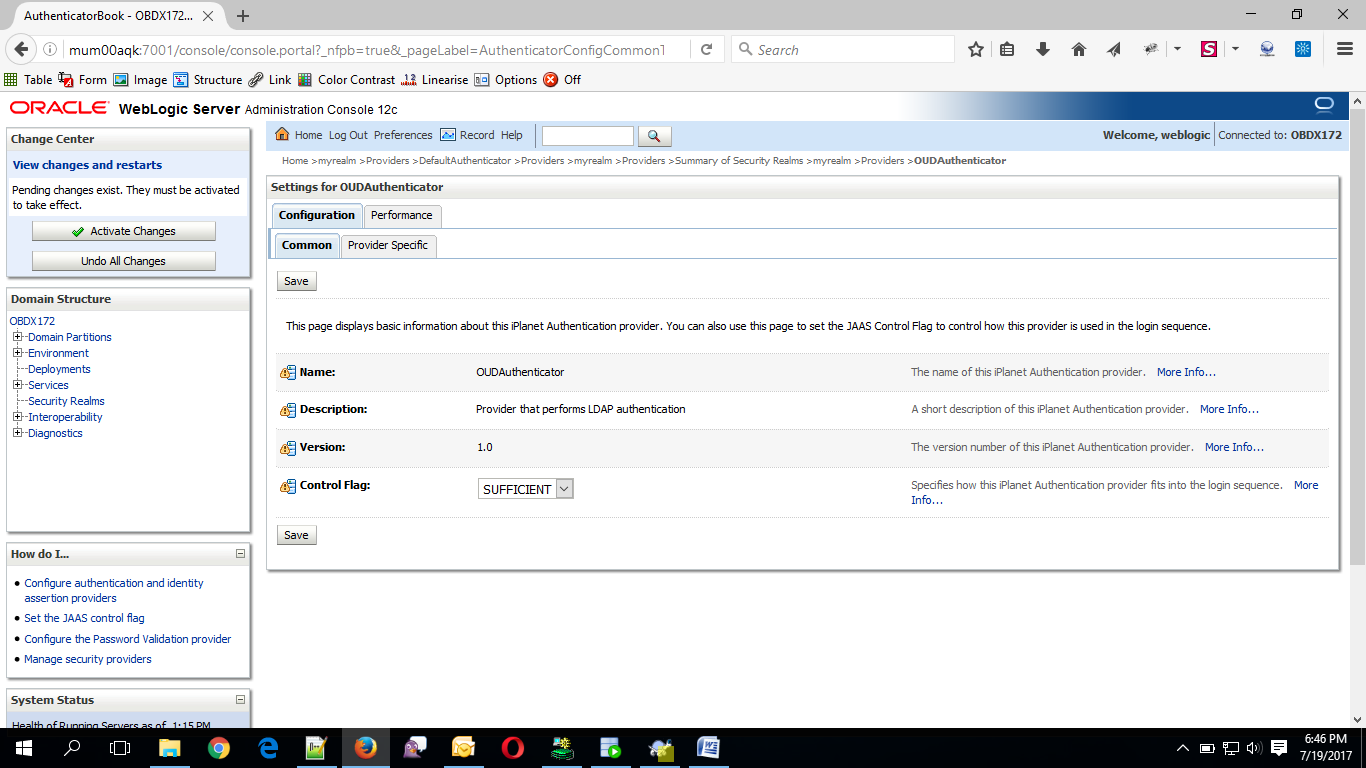Click the green check on Activate Changes
The height and width of the screenshot is (768, 1366).
78,231
